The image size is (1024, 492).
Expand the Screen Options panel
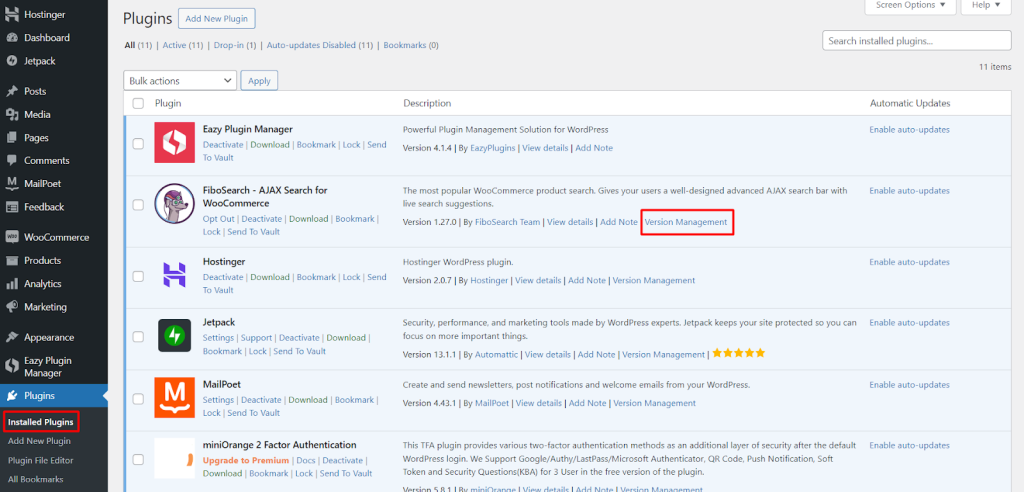910,5
